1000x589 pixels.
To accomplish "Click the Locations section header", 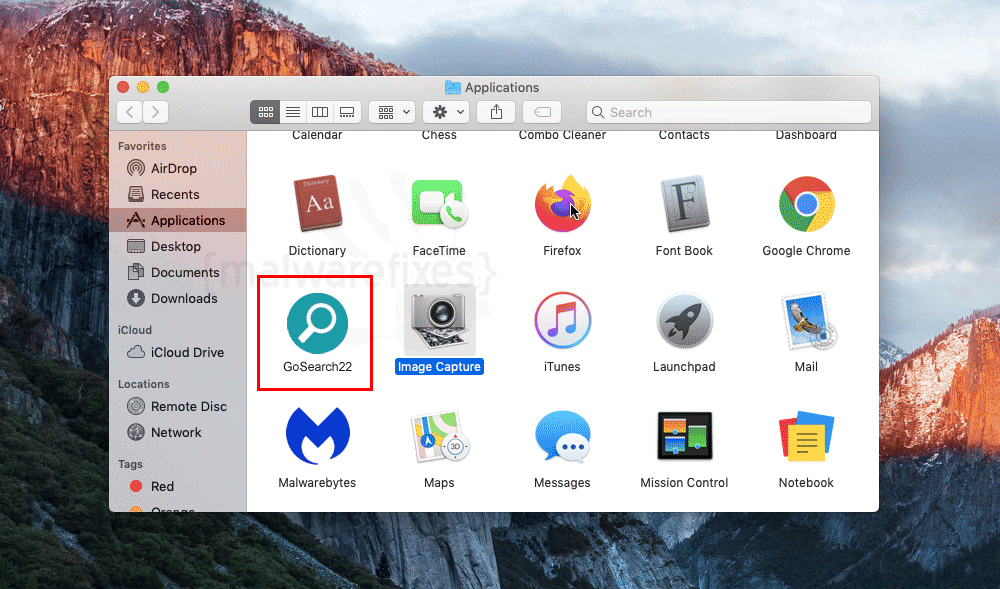I will (x=143, y=384).
